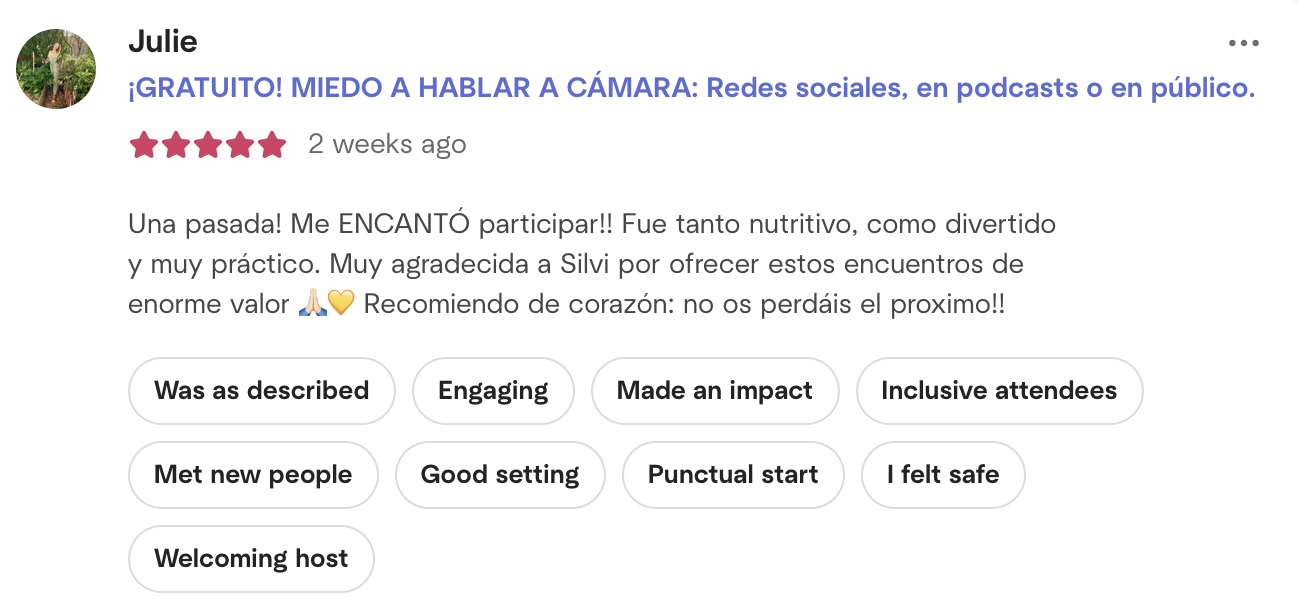Viewport: 1298px width, 616px height.
Task: Click the "Met new people" tag
Action: (253, 474)
